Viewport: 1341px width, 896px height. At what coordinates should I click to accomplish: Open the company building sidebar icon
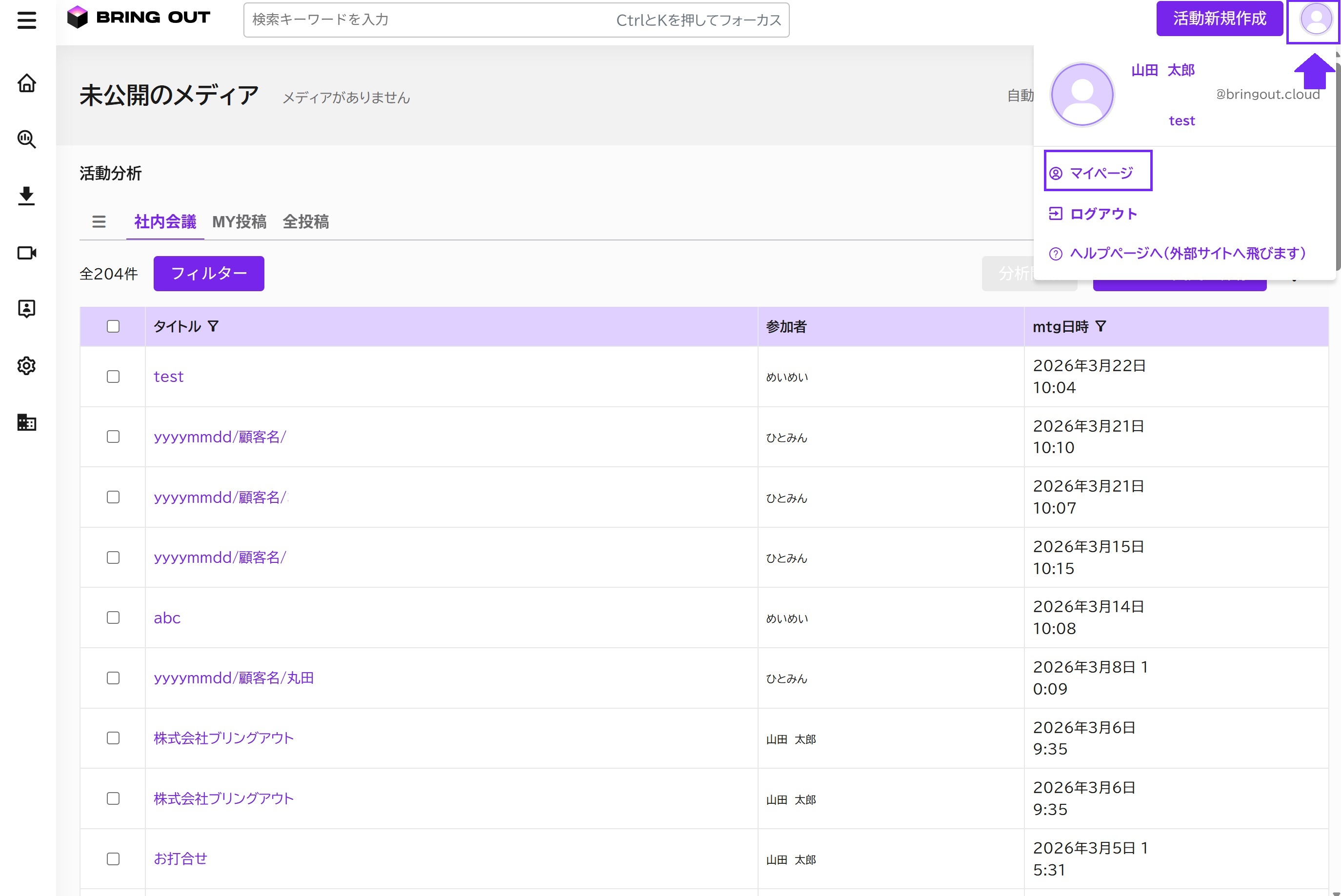click(x=26, y=422)
